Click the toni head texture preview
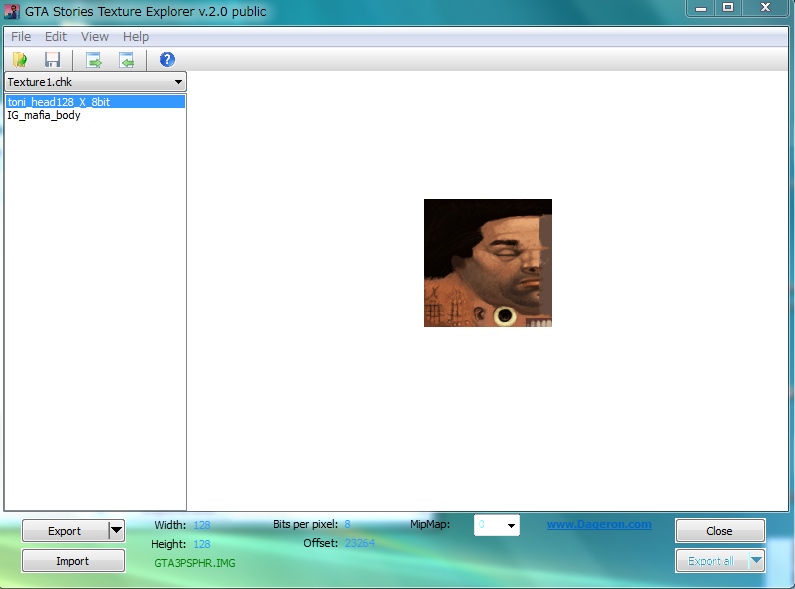Image resolution: width=795 pixels, height=589 pixels. tap(488, 263)
